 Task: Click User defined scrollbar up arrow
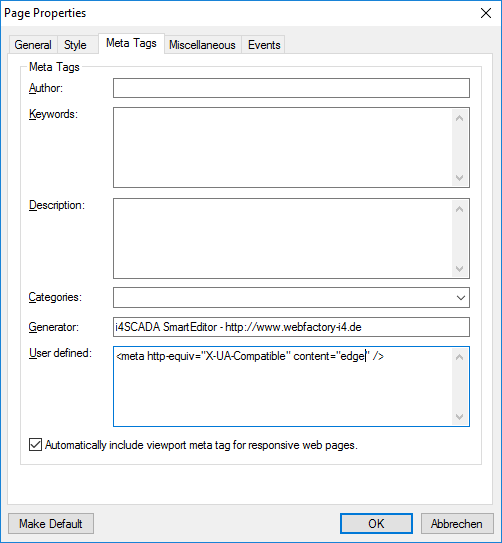(x=459, y=357)
